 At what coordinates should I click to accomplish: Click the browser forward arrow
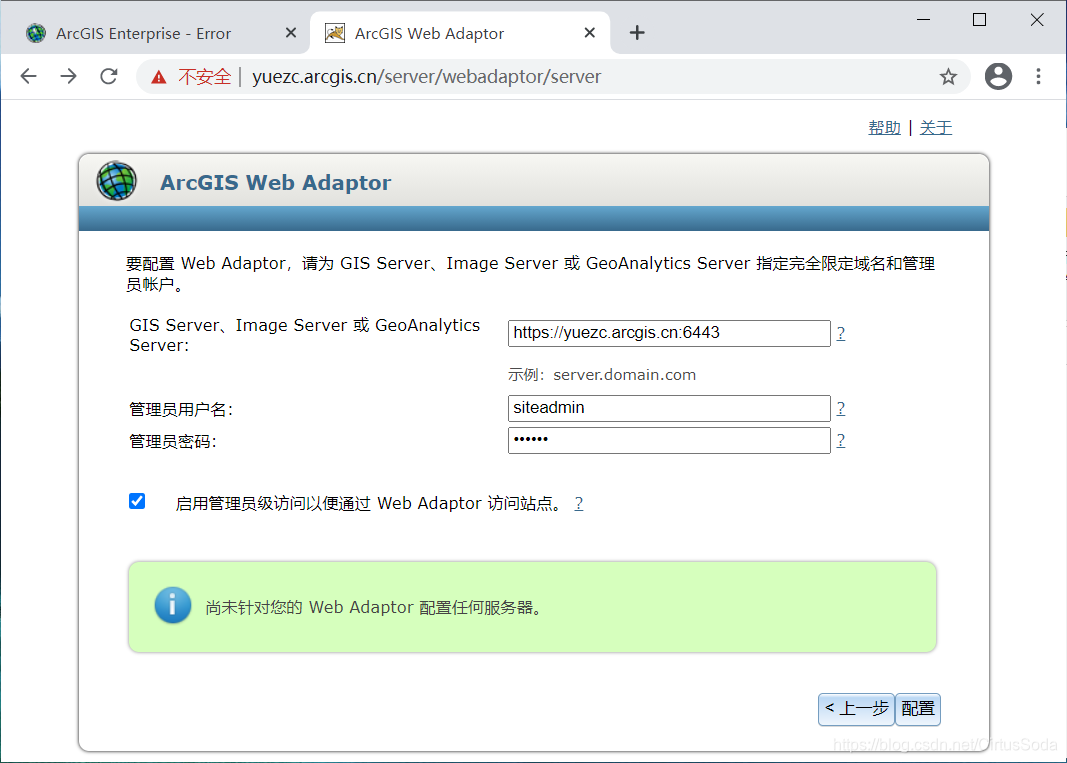click(x=68, y=76)
